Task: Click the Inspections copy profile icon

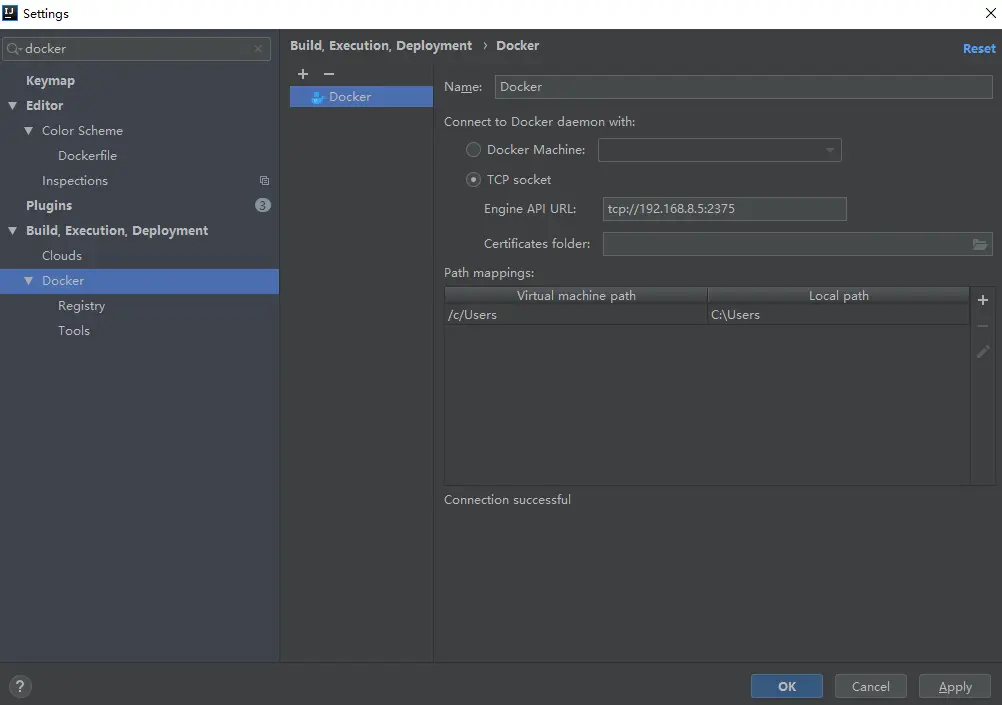Action: 265,181
